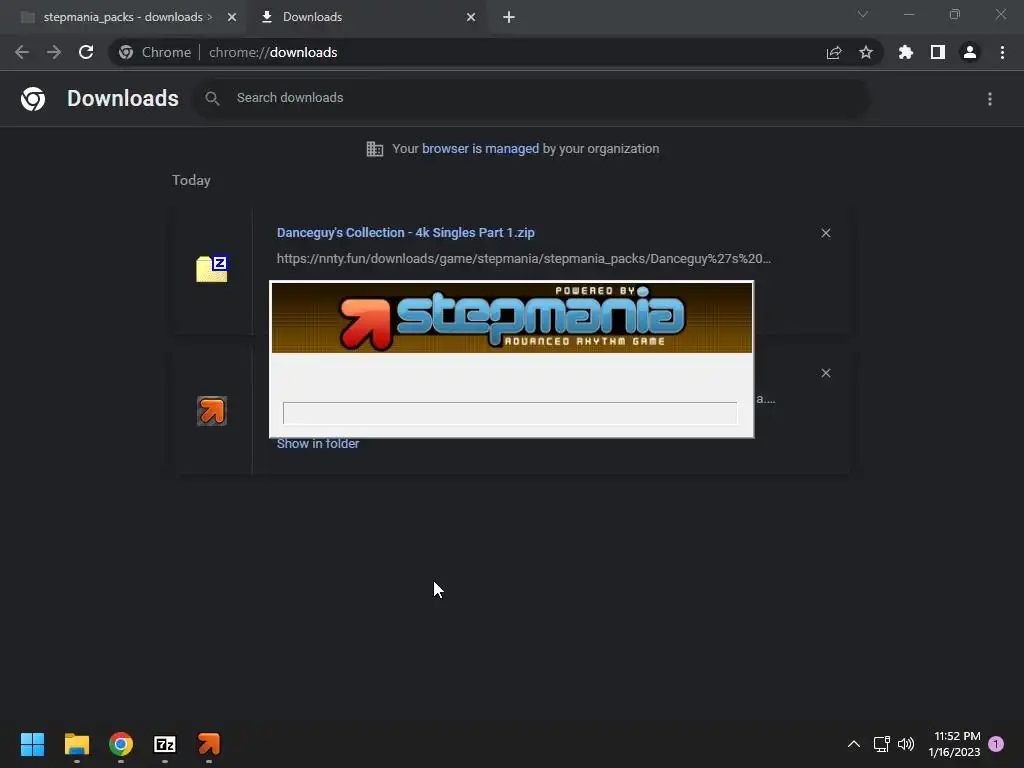
Task: Open 7-Zip from the taskbar
Action: 165,744
